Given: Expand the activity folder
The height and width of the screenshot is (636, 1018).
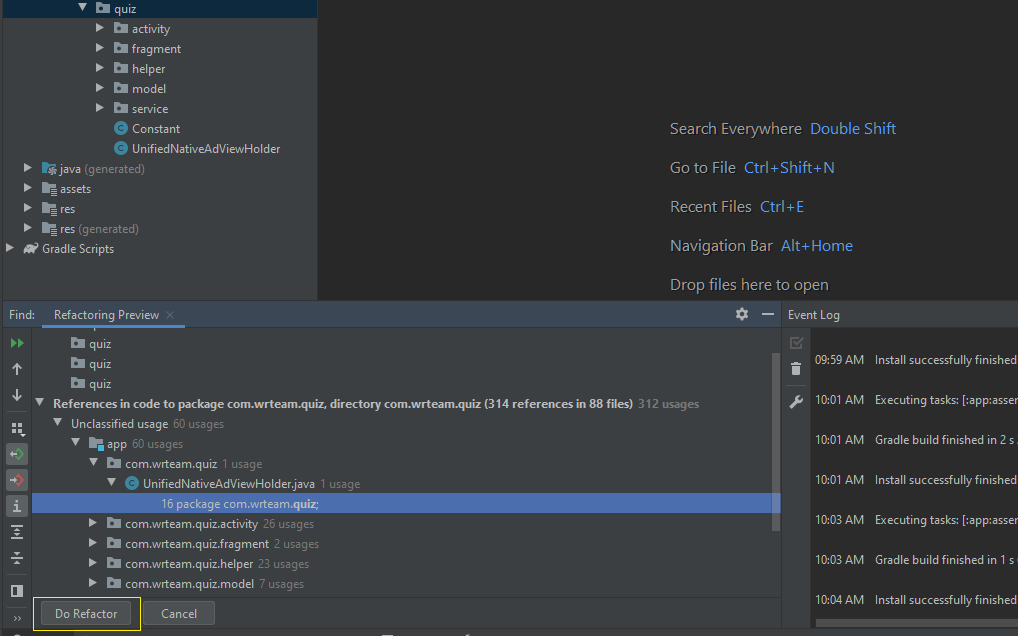Looking at the screenshot, I should pyautogui.click(x=99, y=28).
